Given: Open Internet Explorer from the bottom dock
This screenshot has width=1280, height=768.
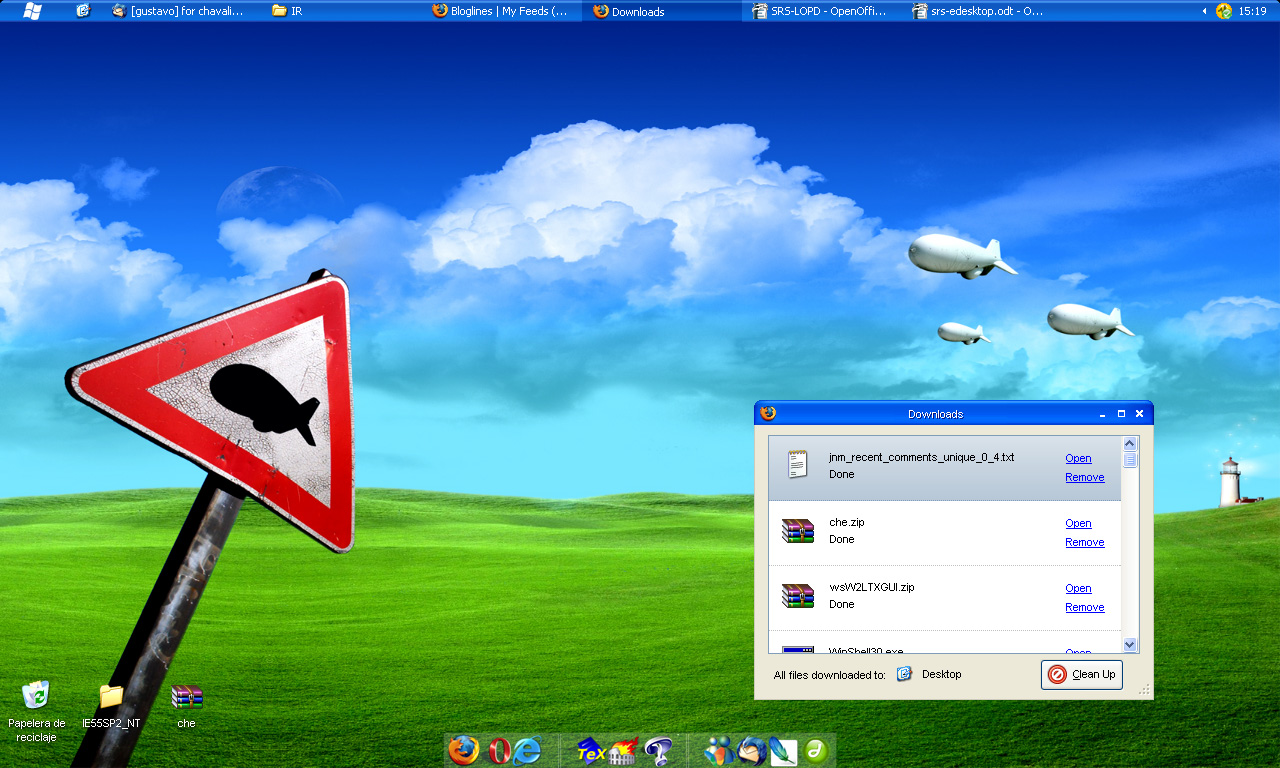Looking at the screenshot, I should (x=527, y=750).
